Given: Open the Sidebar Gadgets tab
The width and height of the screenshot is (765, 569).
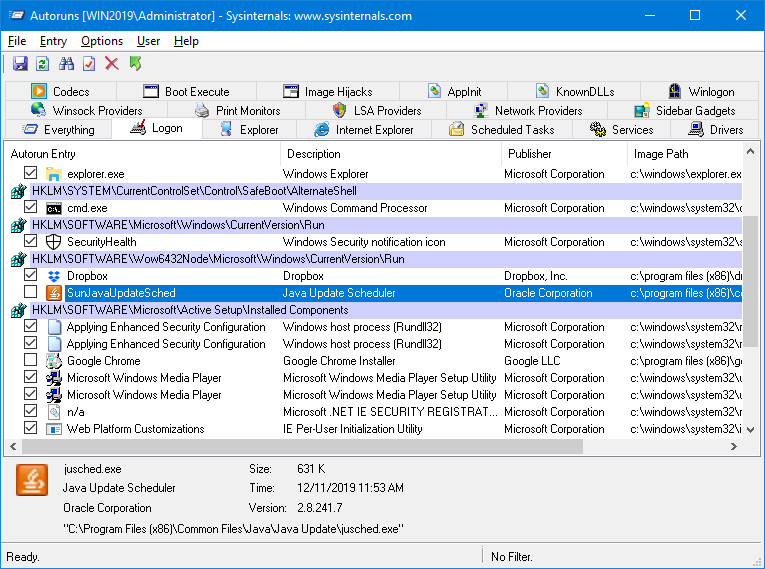Looking at the screenshot, I should coord(684,111).
